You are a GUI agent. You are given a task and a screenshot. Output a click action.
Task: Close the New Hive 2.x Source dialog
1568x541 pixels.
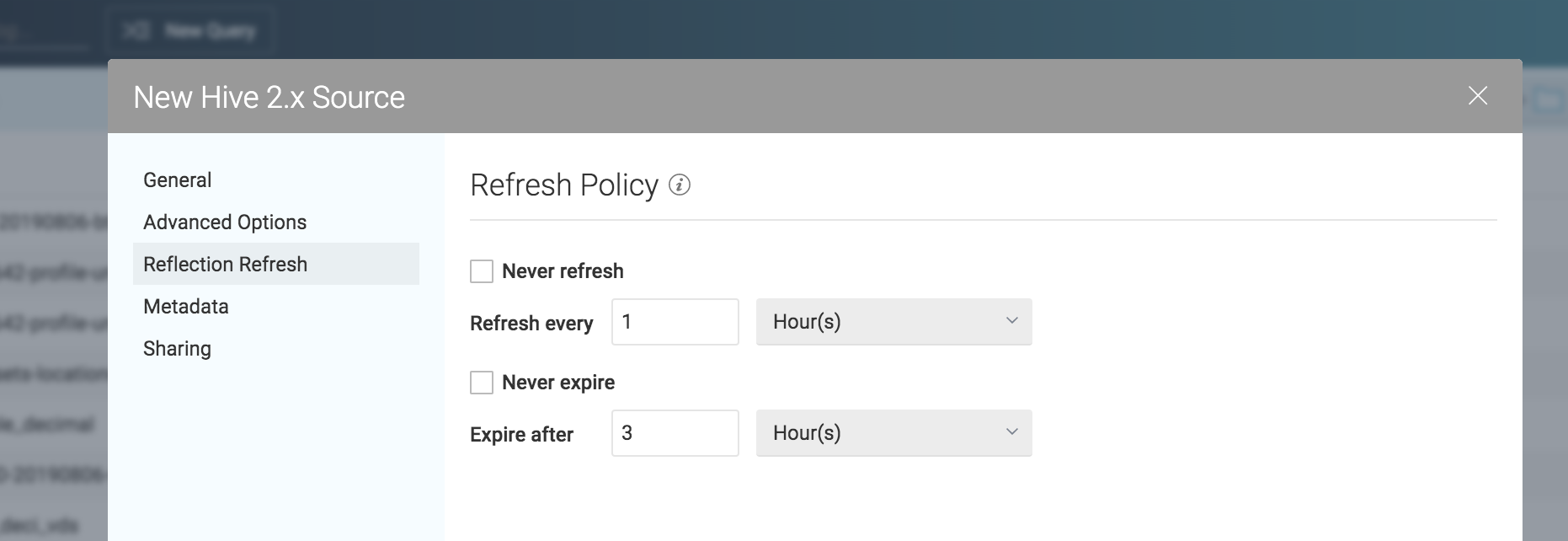1477,96
